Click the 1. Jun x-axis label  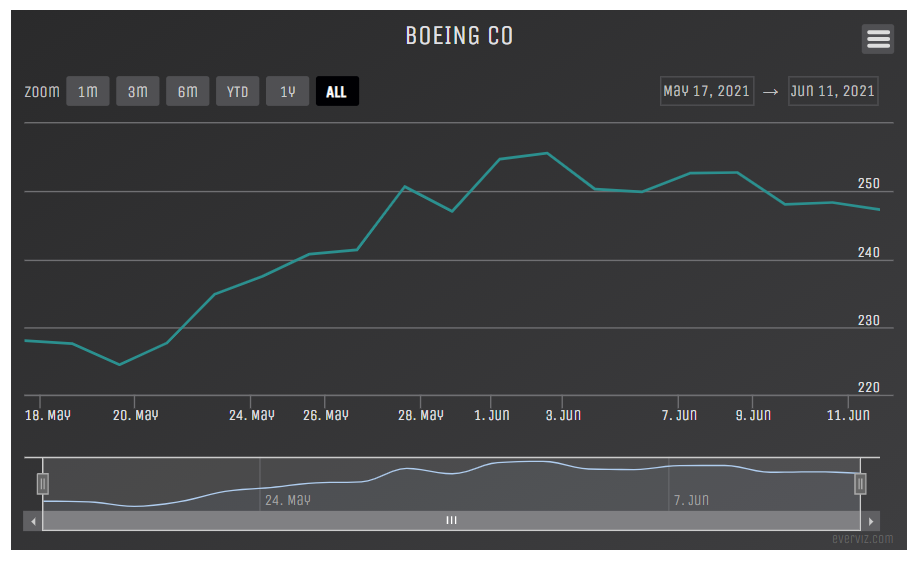pyautogui.click(x=492, y=415)
